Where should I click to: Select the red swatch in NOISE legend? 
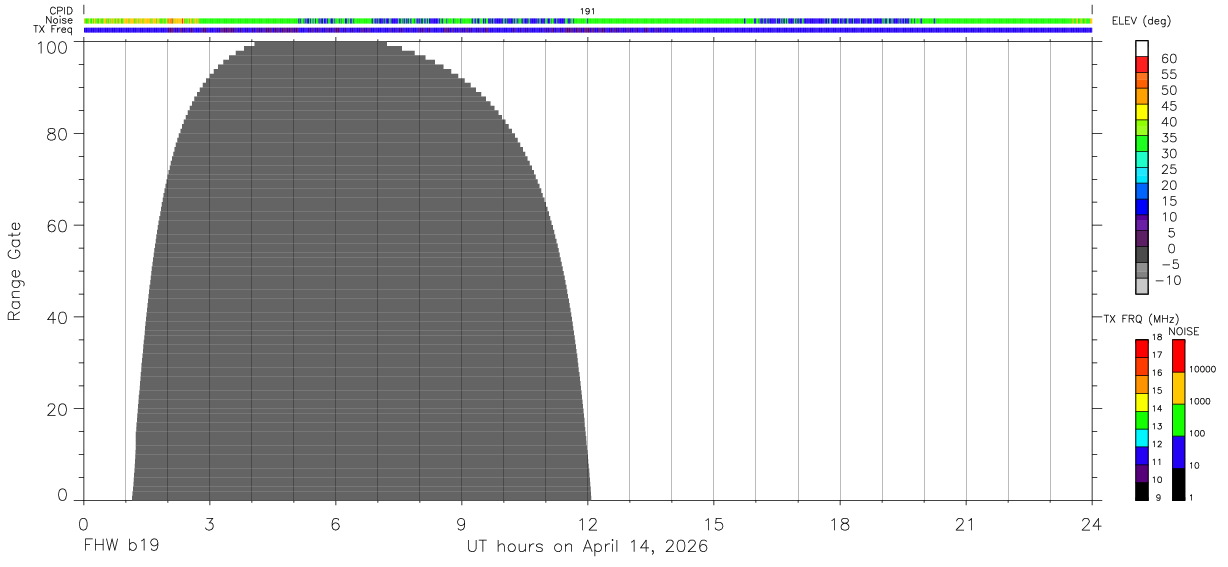[1179, 356]
